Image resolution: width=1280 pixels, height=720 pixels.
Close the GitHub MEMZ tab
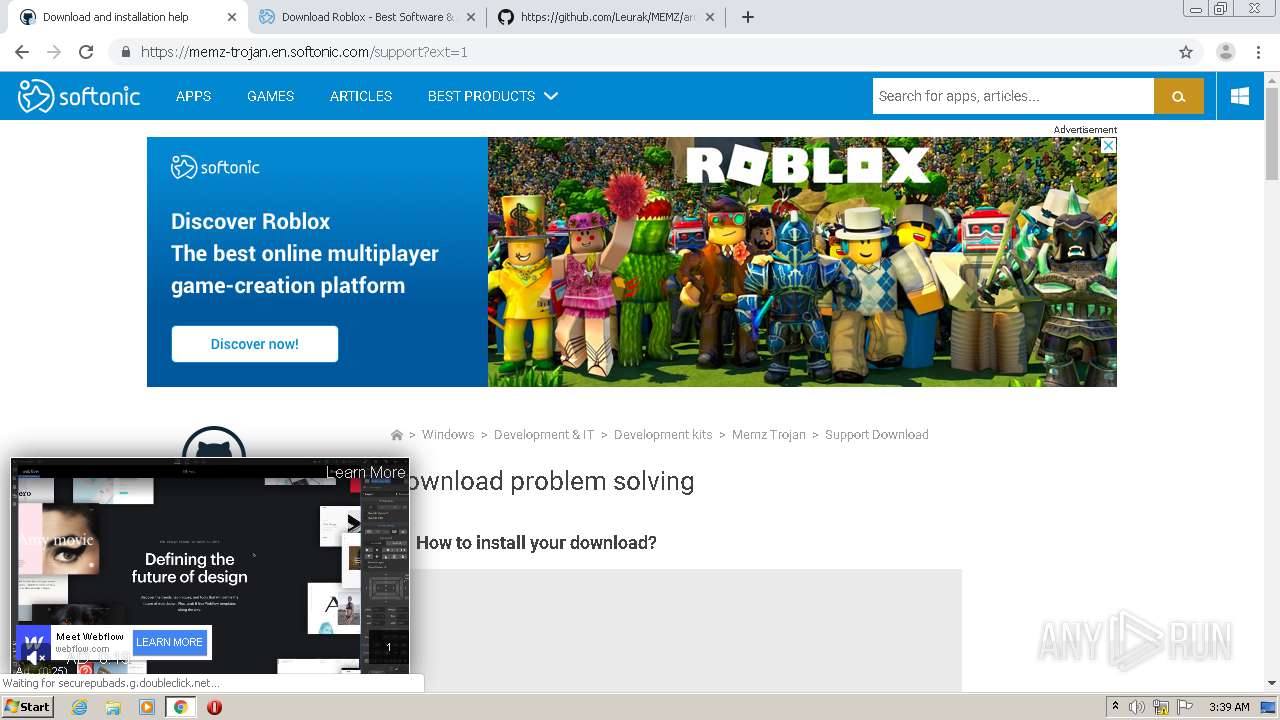(709, 17)
